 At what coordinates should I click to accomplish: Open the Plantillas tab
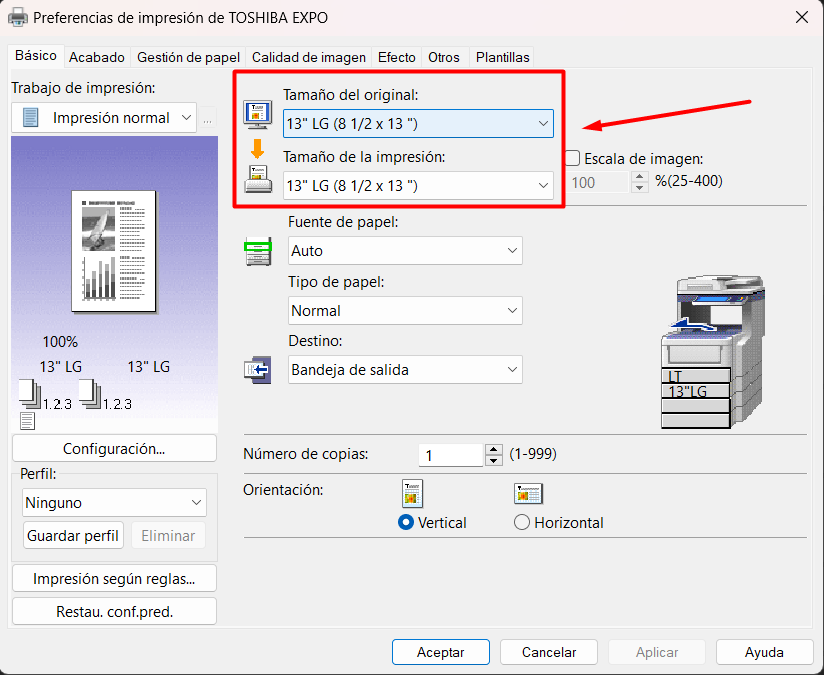click(x=502, y=57)
